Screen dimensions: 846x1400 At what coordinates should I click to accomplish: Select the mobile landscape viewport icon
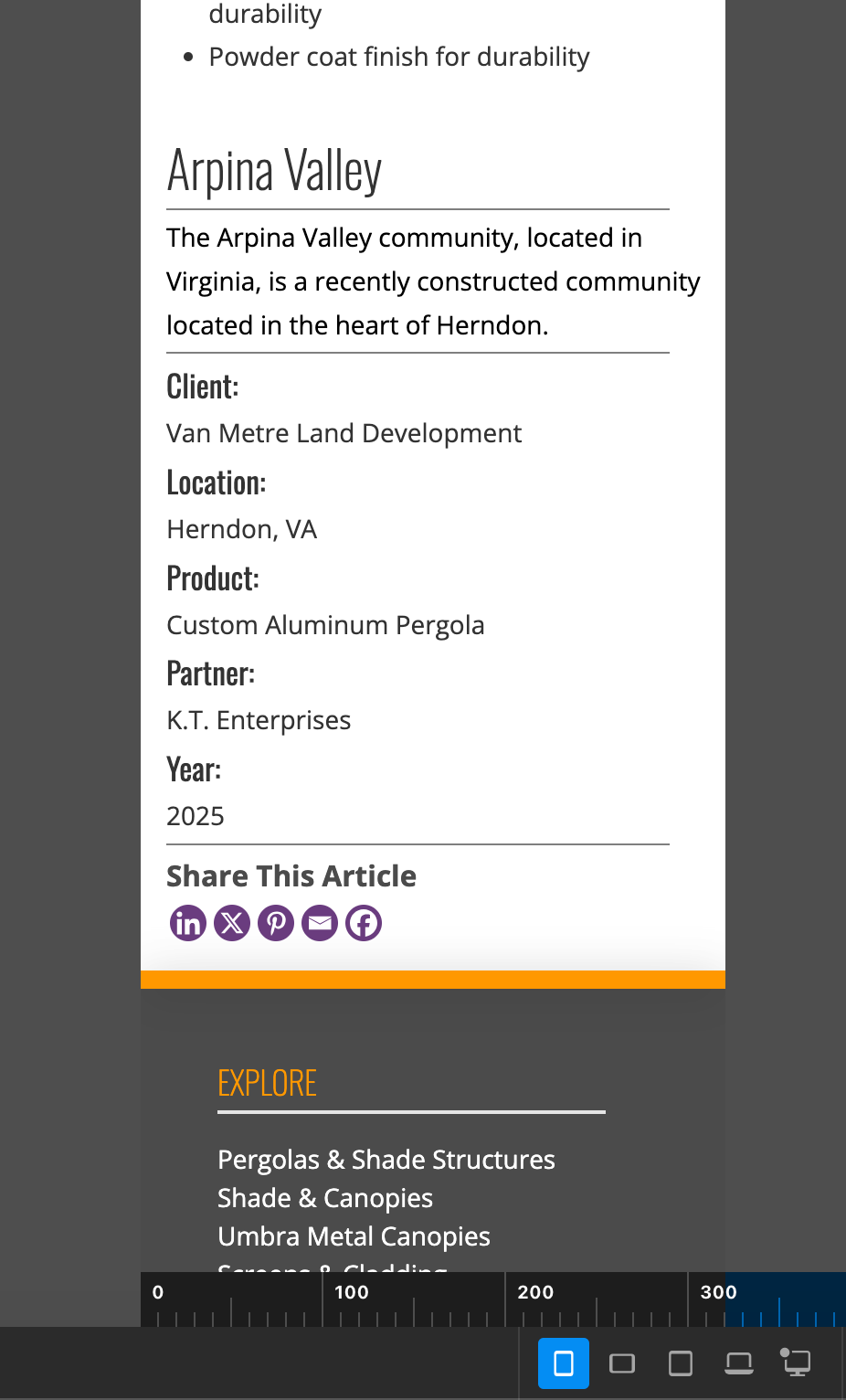[x=622, y=1363]
